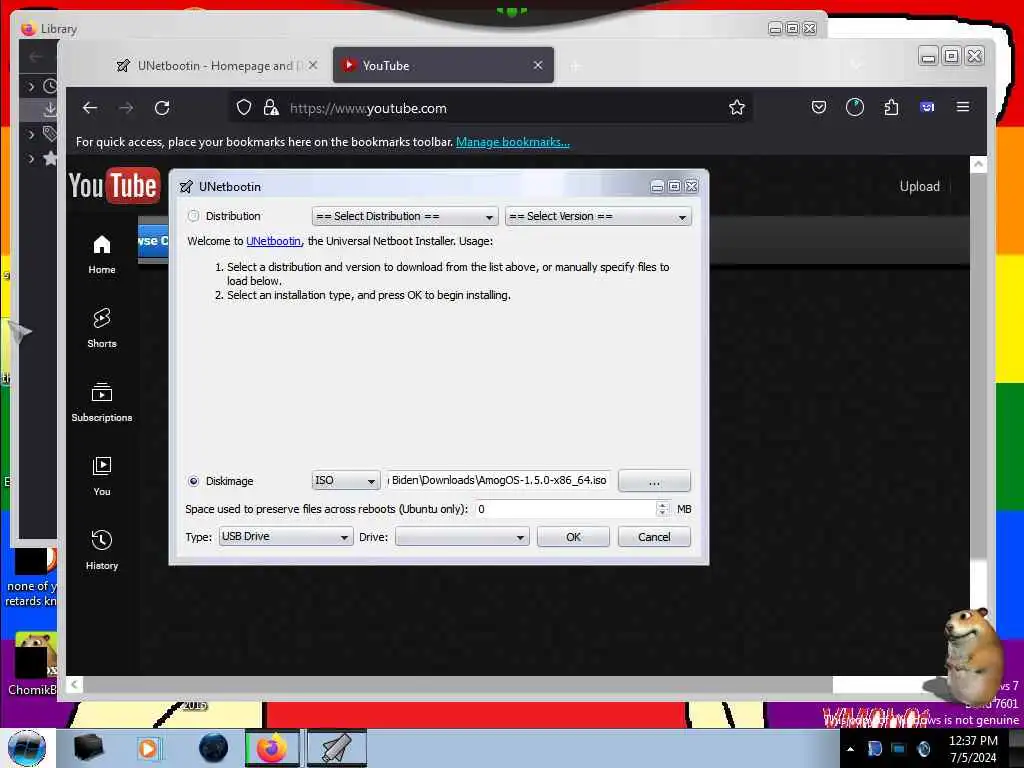Click the horizontal scrollbar left arrow

(74, 684)
